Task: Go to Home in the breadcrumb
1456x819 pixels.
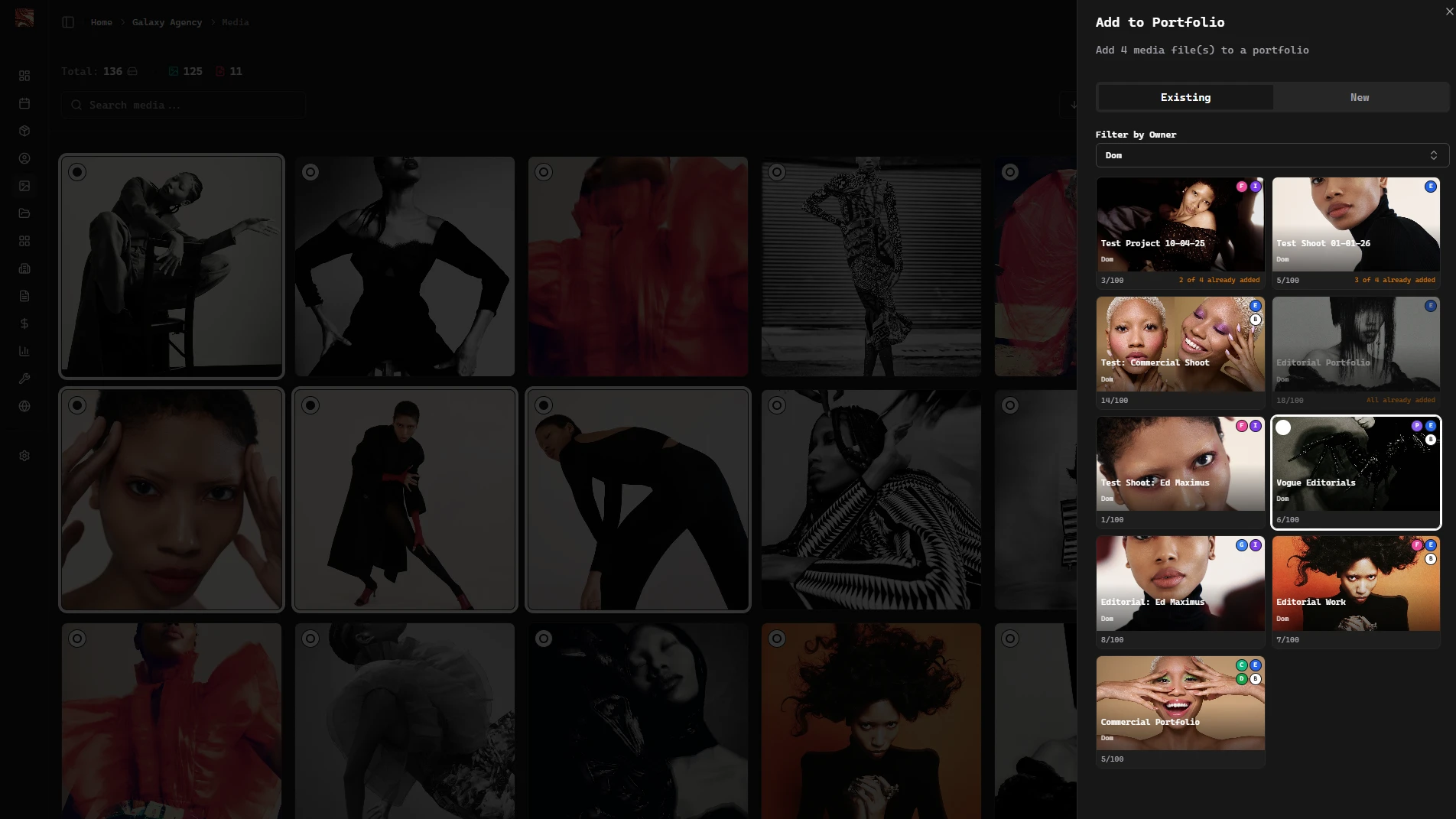Action: (101, 22)
